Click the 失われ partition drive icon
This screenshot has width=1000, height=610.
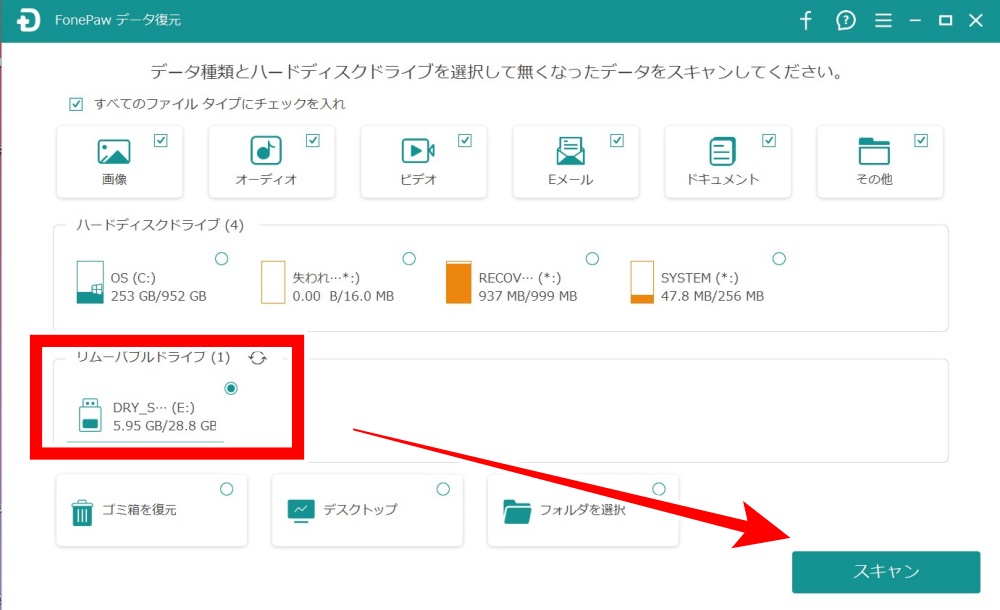coord(273,282)
